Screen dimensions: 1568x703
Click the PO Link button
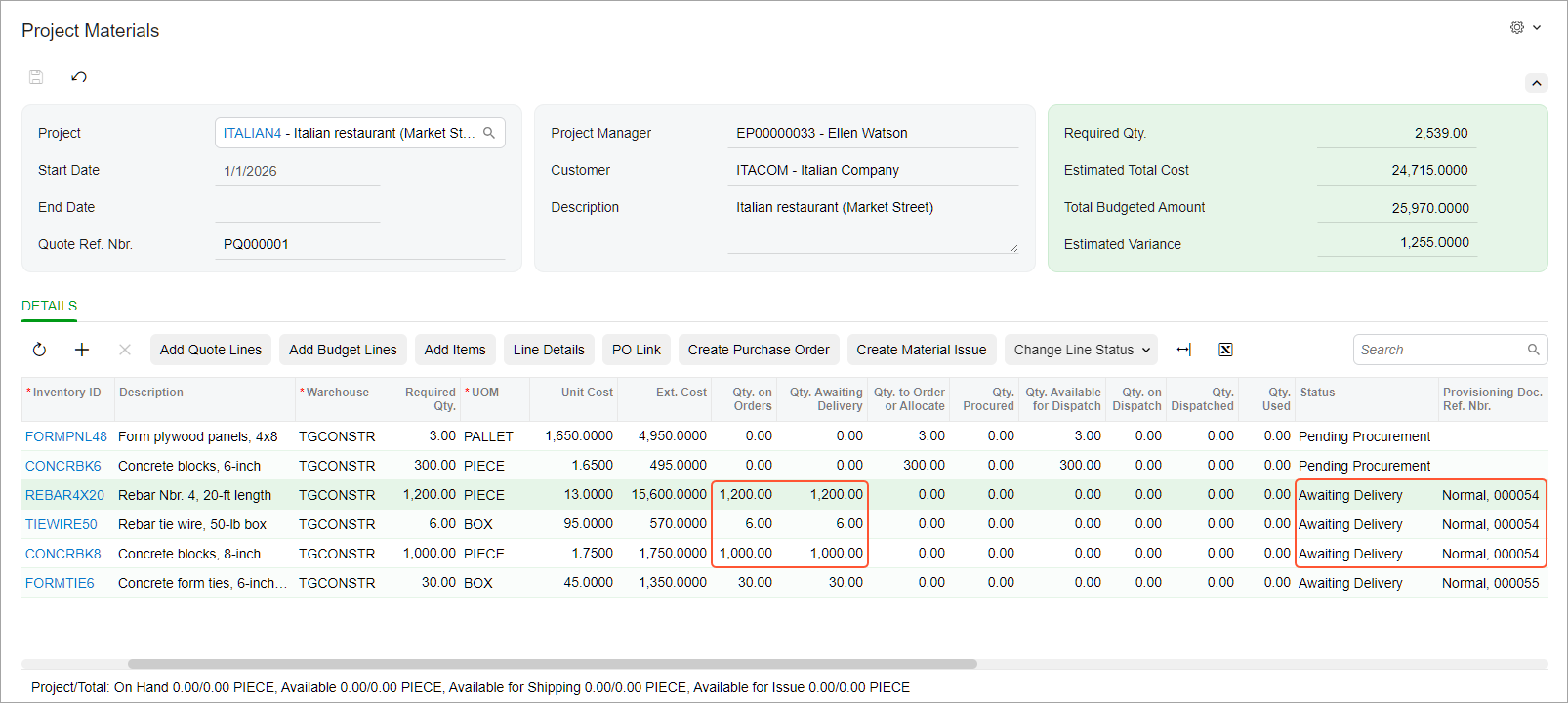637,350
